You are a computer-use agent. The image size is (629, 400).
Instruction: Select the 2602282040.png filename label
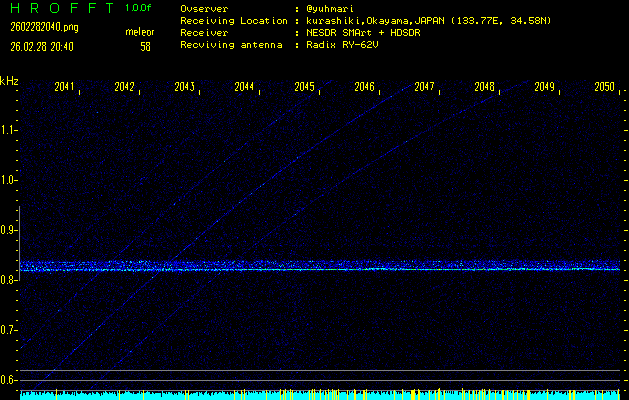pyautogui.click(x=37, y=27)
